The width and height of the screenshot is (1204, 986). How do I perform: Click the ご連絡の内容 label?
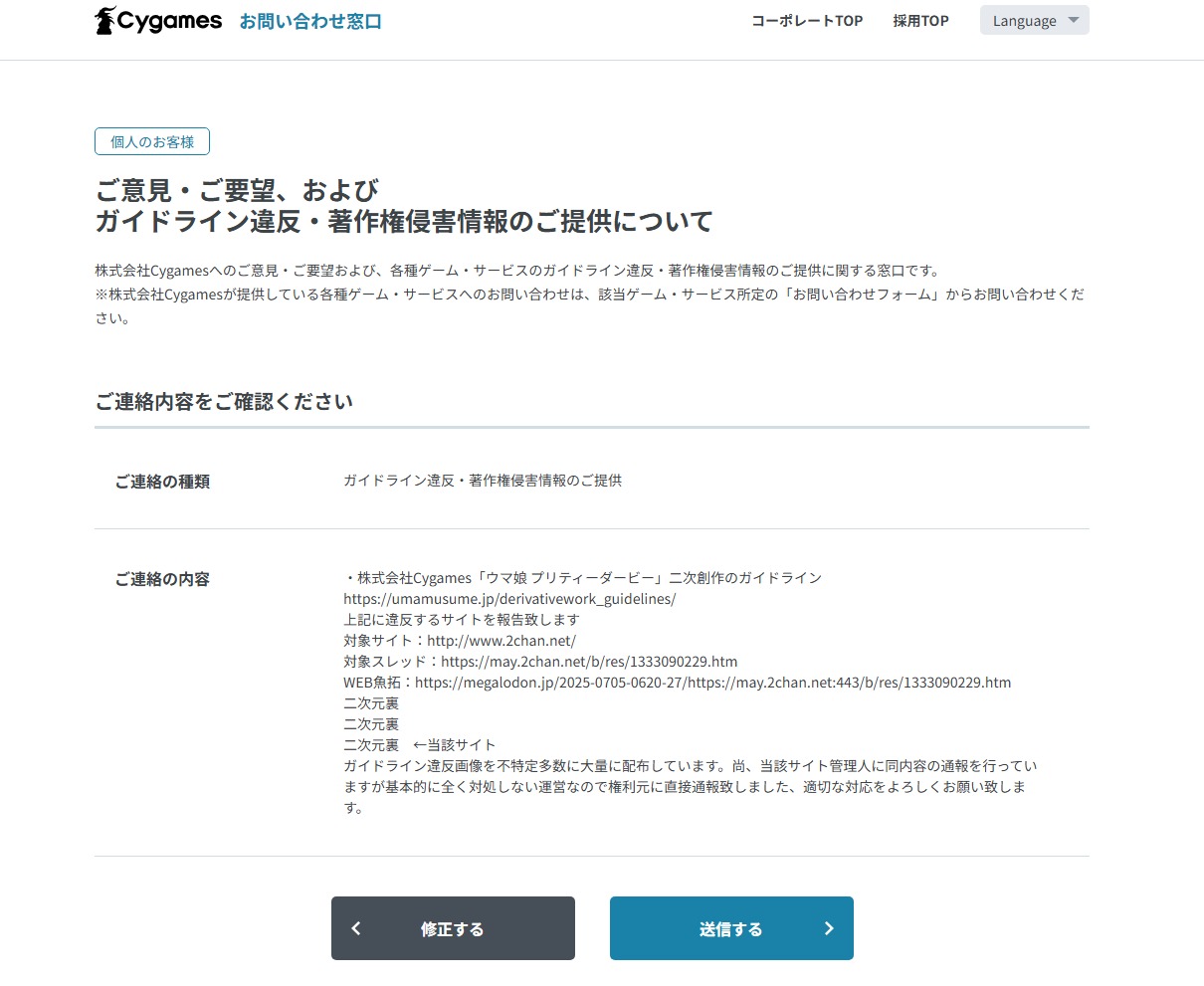click(x=162, y=579)
